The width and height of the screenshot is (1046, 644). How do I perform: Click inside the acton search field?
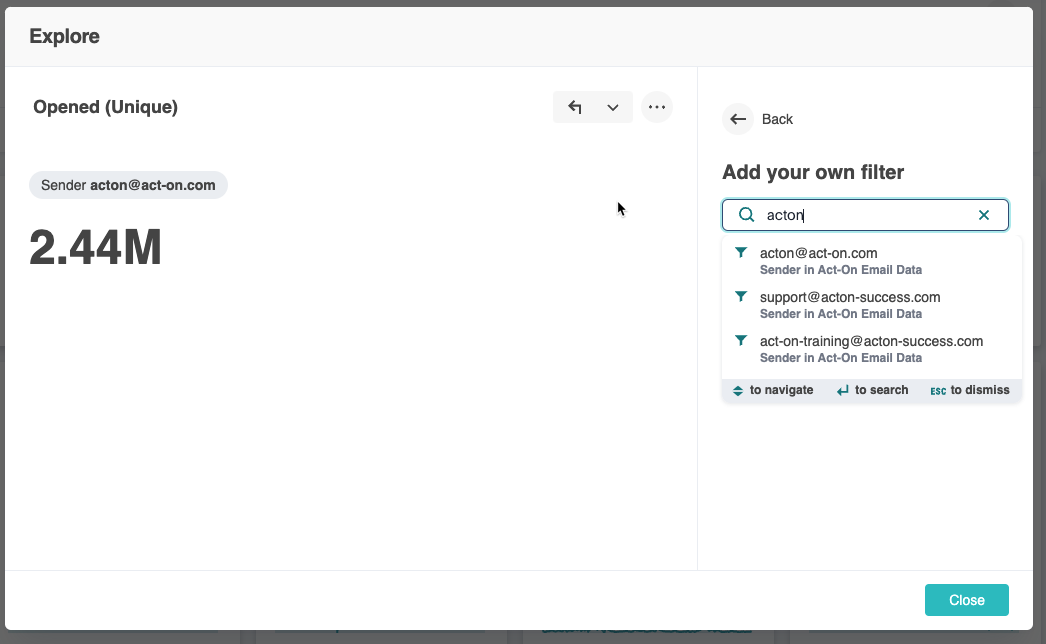860,214
